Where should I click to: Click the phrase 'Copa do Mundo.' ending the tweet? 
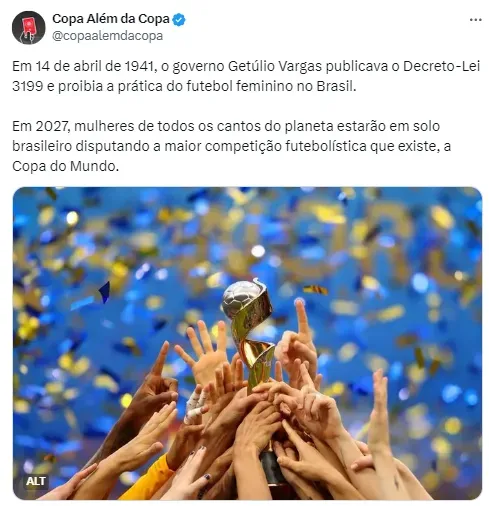pyautogui.click(x=65, y=166)
